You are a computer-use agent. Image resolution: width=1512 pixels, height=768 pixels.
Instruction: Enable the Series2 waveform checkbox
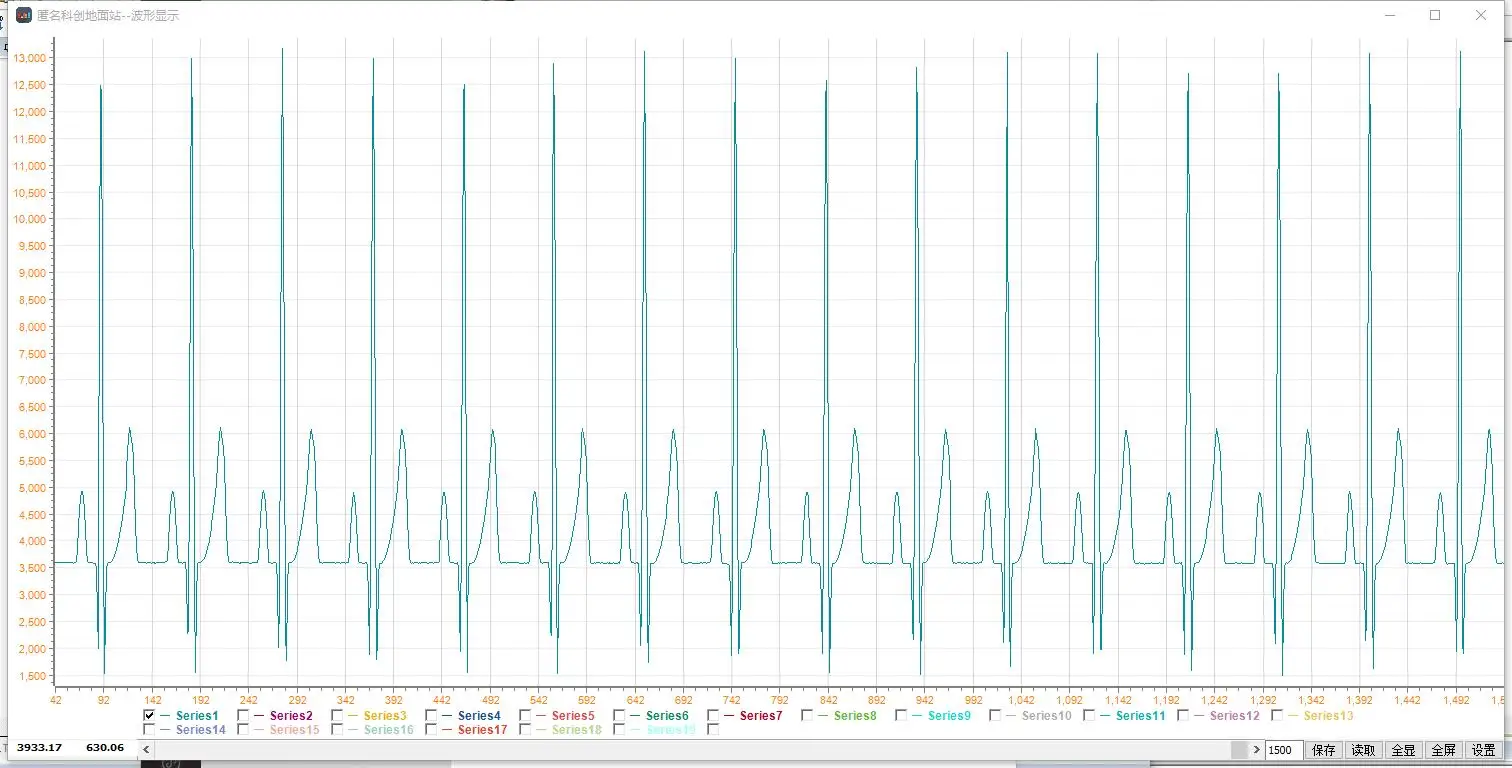243,715
